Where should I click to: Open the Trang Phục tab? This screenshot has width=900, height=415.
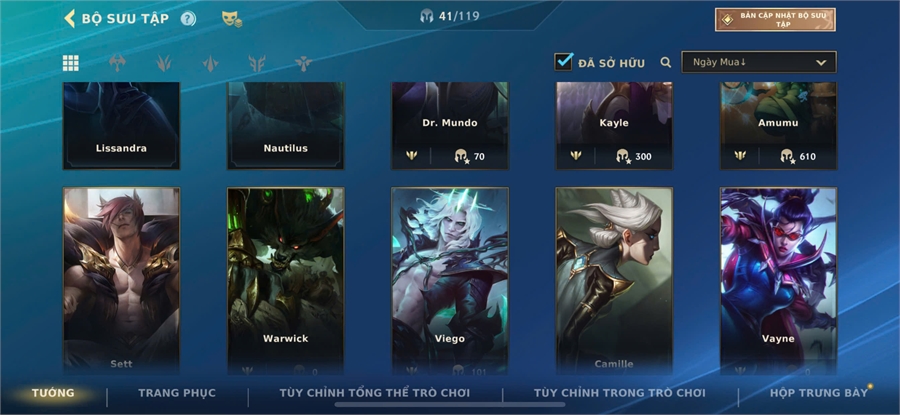[177, 393]
